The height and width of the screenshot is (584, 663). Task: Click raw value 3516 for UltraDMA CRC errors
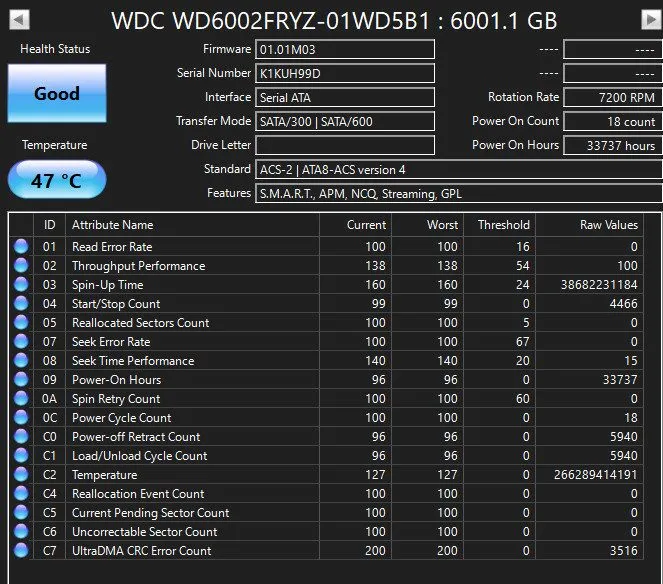(x=623, y=551)
